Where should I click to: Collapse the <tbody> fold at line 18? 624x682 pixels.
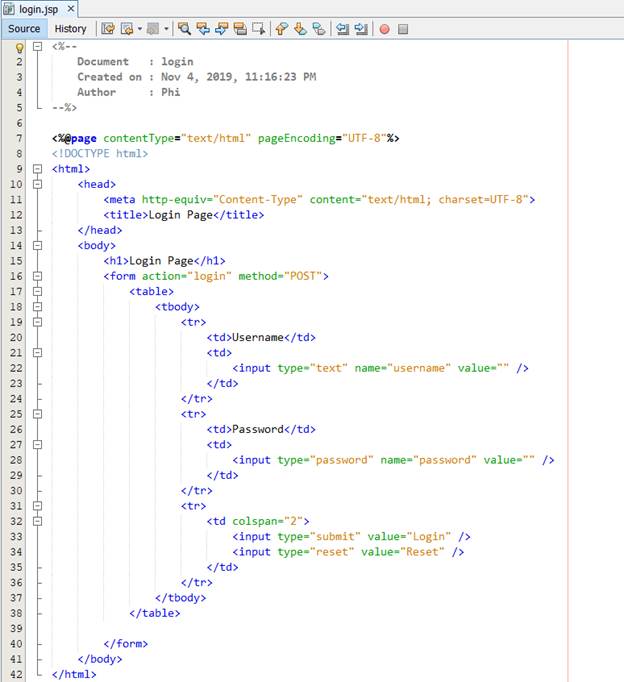pos(38,307)
